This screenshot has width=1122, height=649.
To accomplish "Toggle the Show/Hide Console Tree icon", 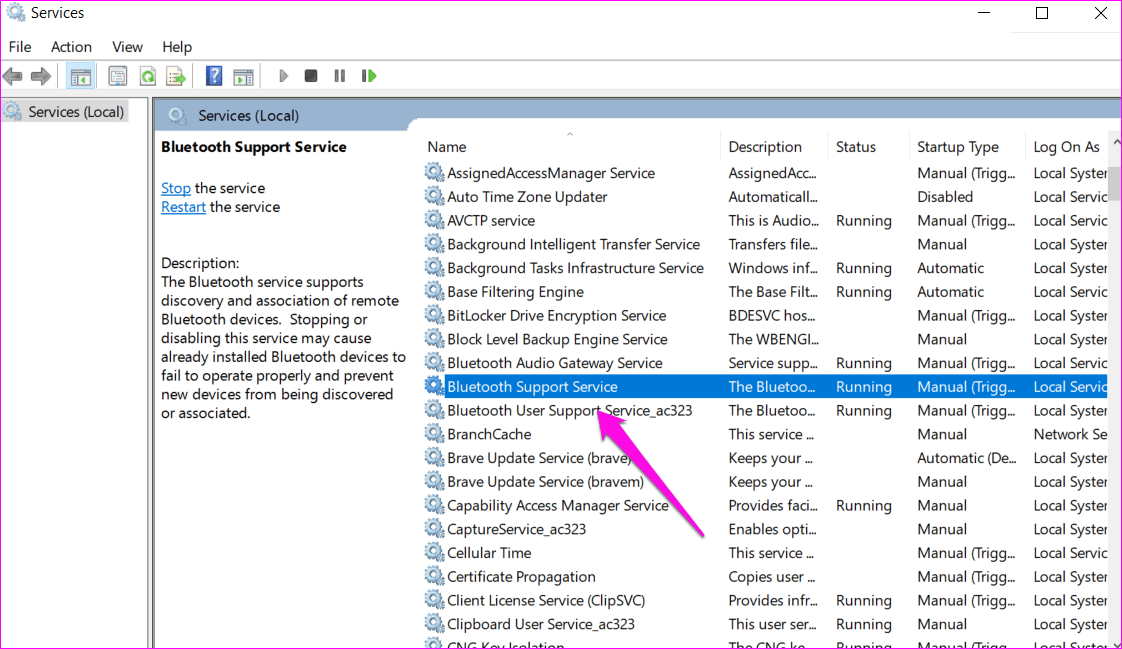I will (x=80, y=76).
